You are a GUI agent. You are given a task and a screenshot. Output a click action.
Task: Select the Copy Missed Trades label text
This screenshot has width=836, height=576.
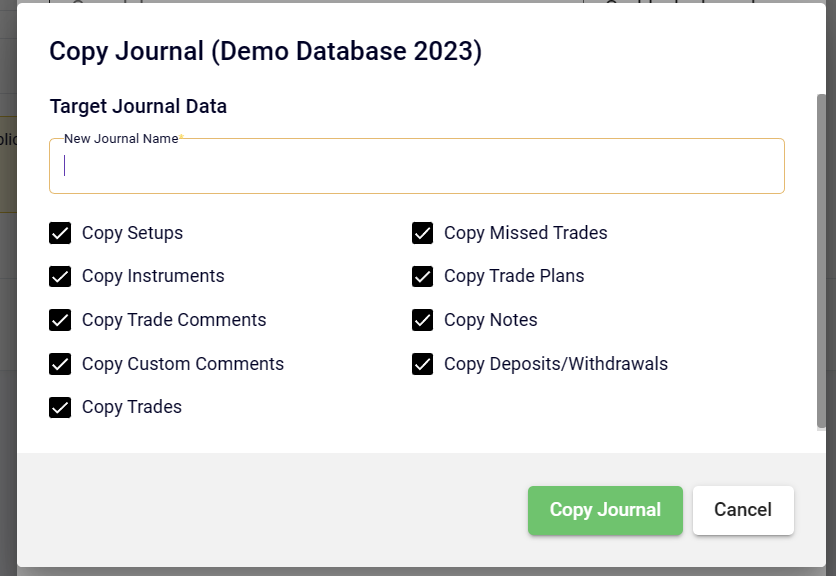(526, 233)
